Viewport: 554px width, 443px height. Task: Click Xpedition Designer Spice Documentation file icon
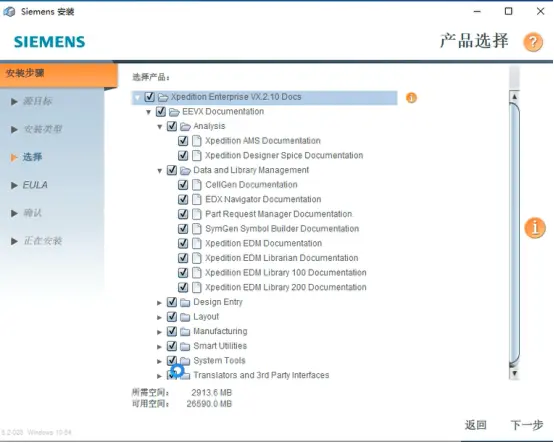tap(196, 155)
